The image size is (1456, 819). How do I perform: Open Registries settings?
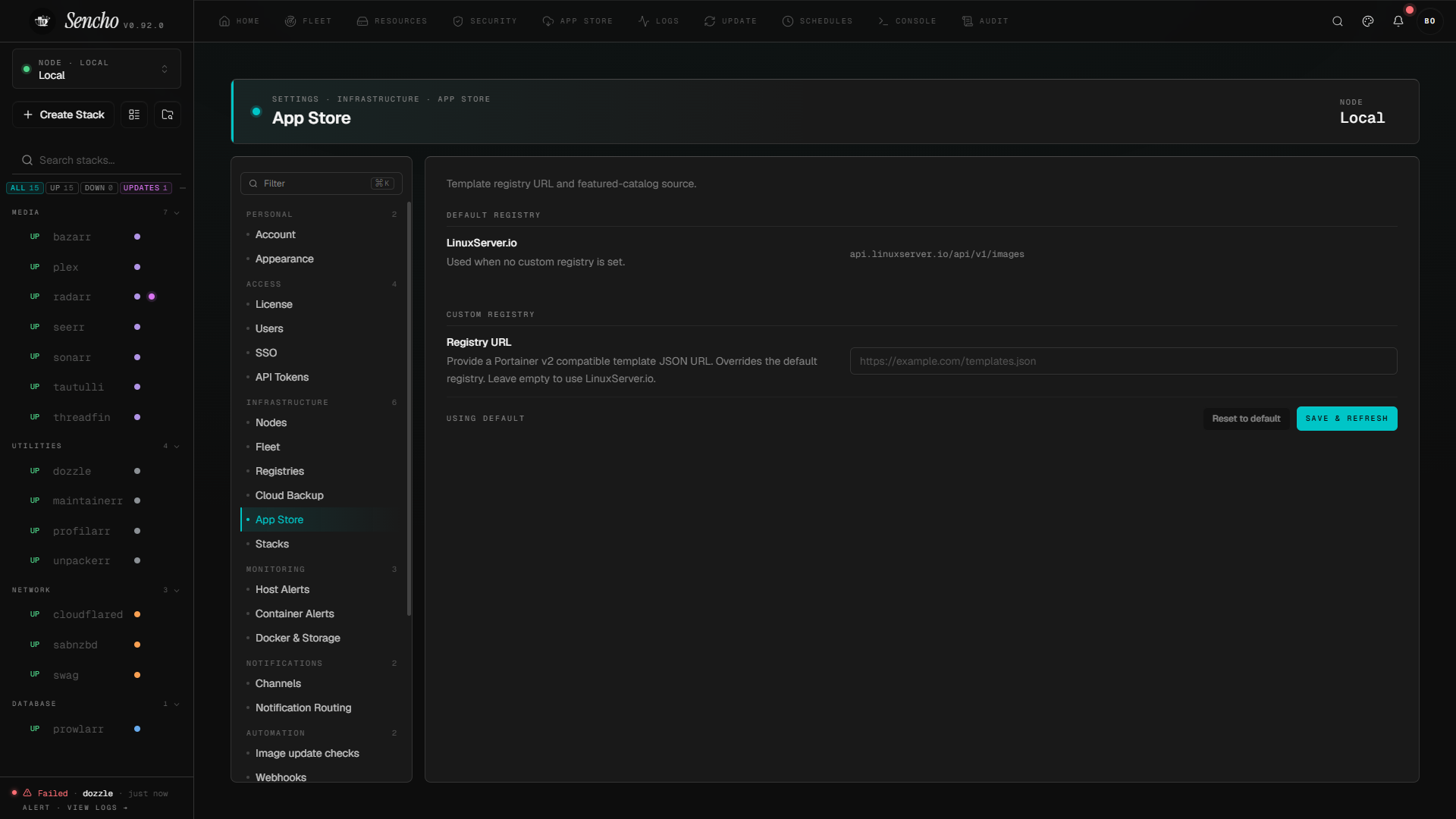tap(322, 472)
